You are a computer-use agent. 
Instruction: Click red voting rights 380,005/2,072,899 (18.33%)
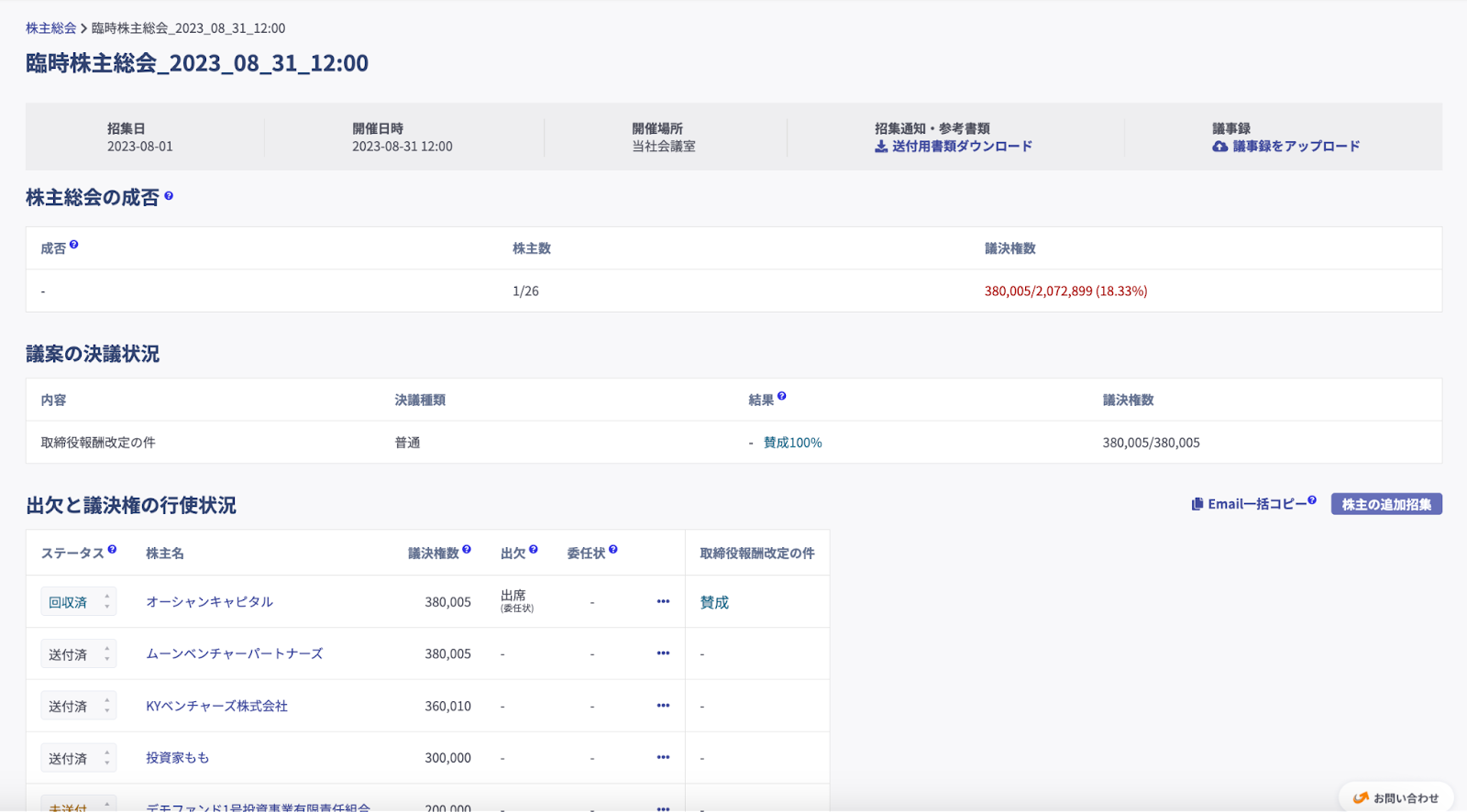[x=1065, y=291]
